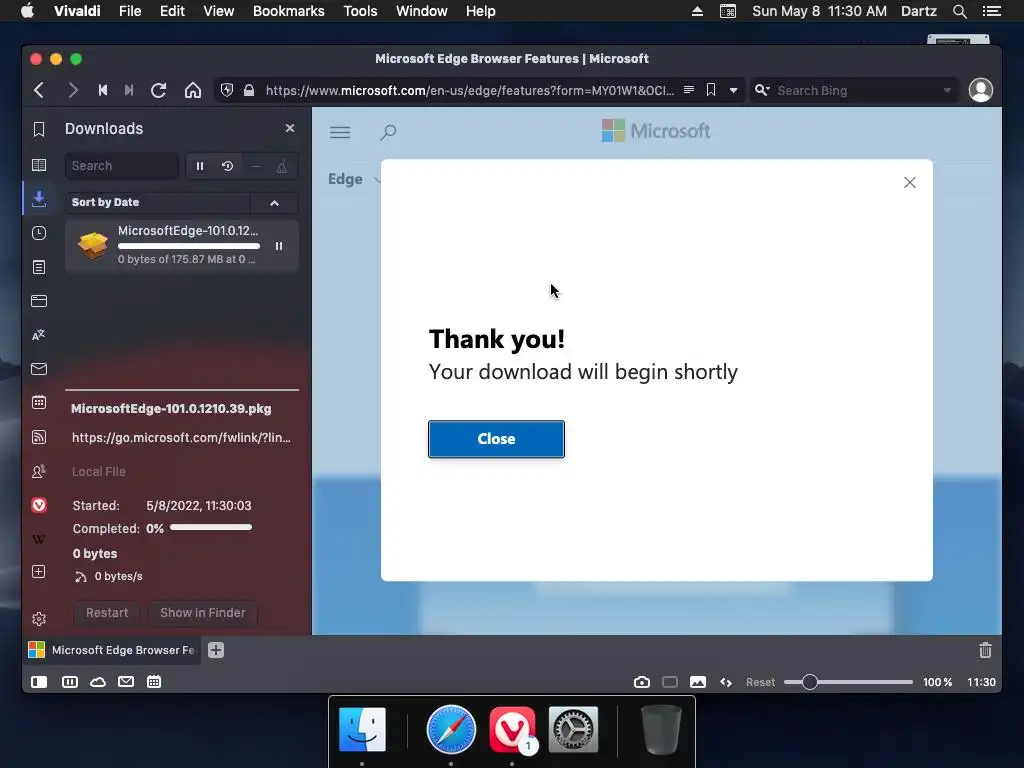Click Show in Finder button
1024x768 pixels.
click(202, 613)
